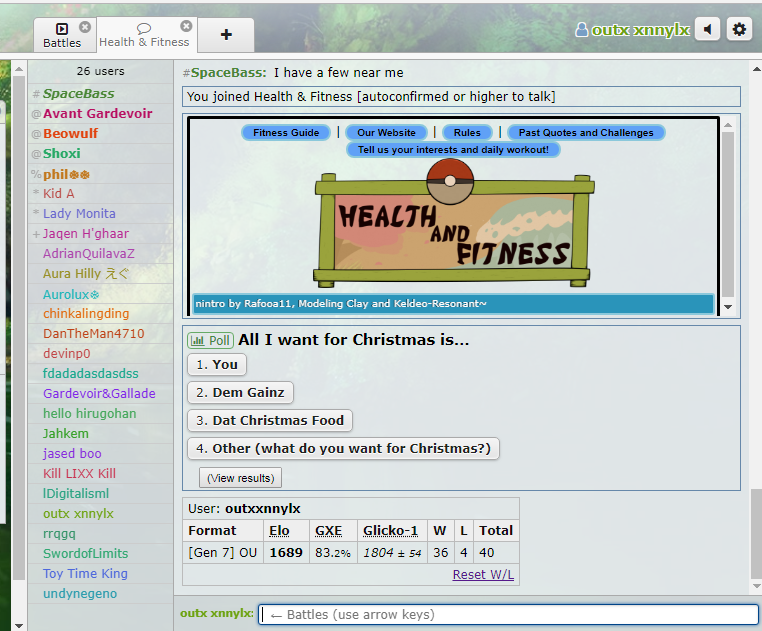Open a new room with plus tab
This screenshot has height=631, width=762.
[226, 35]
